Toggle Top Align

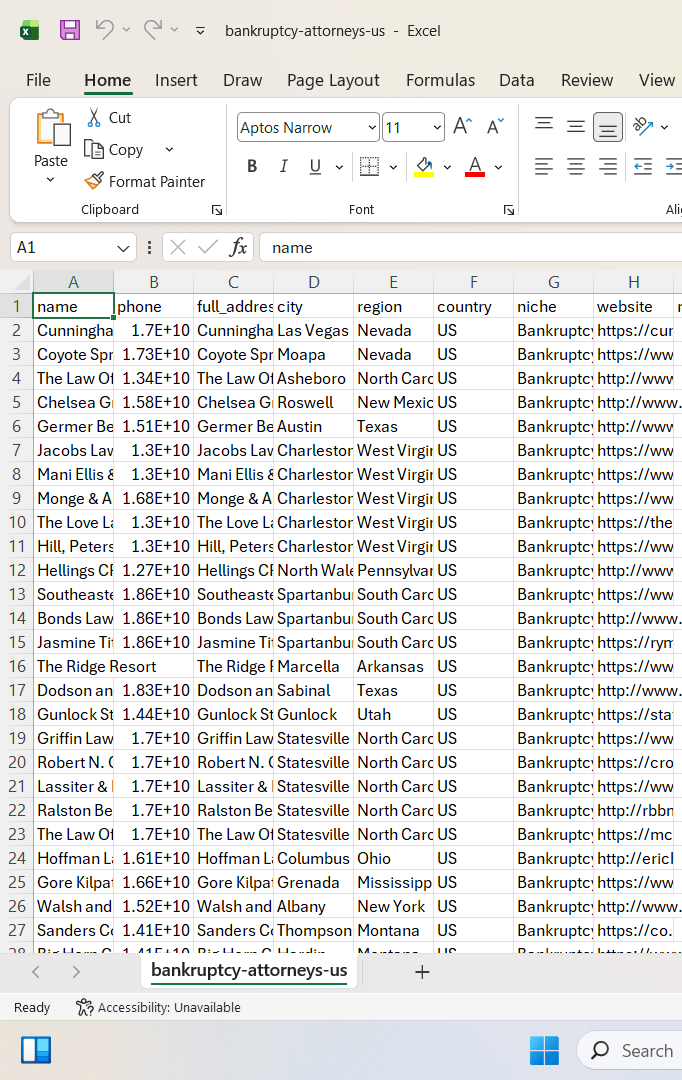[544, 125]
